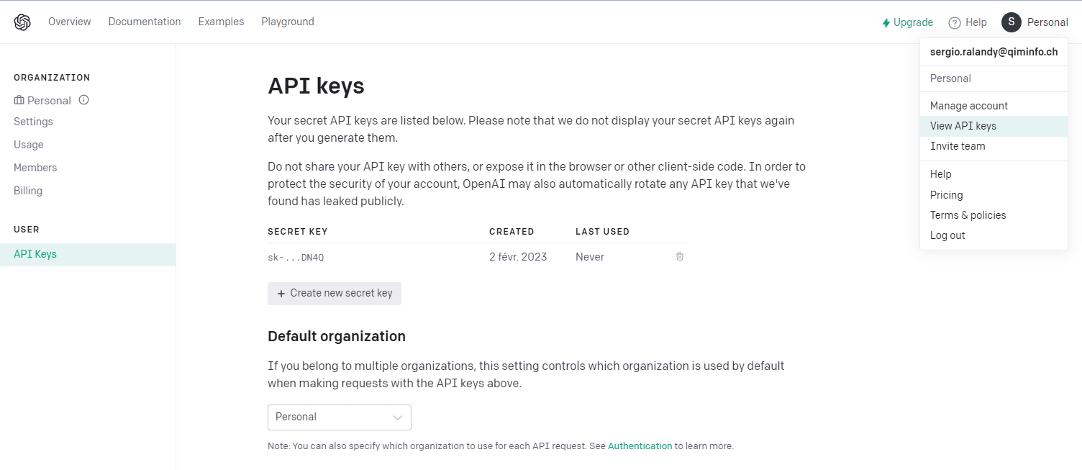Viewport: 1082px width, 470px height.
Task: Click the OpenAI logo icon
Action: tap(22, 22)
